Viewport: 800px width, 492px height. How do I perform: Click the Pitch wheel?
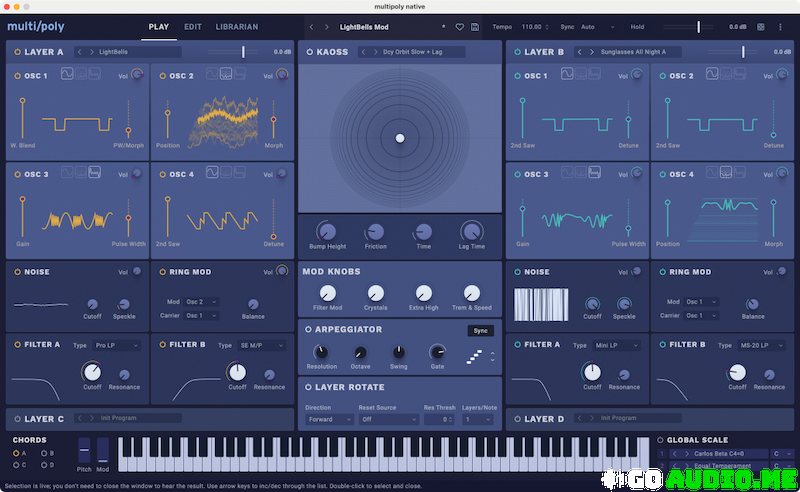pos(84,450)
